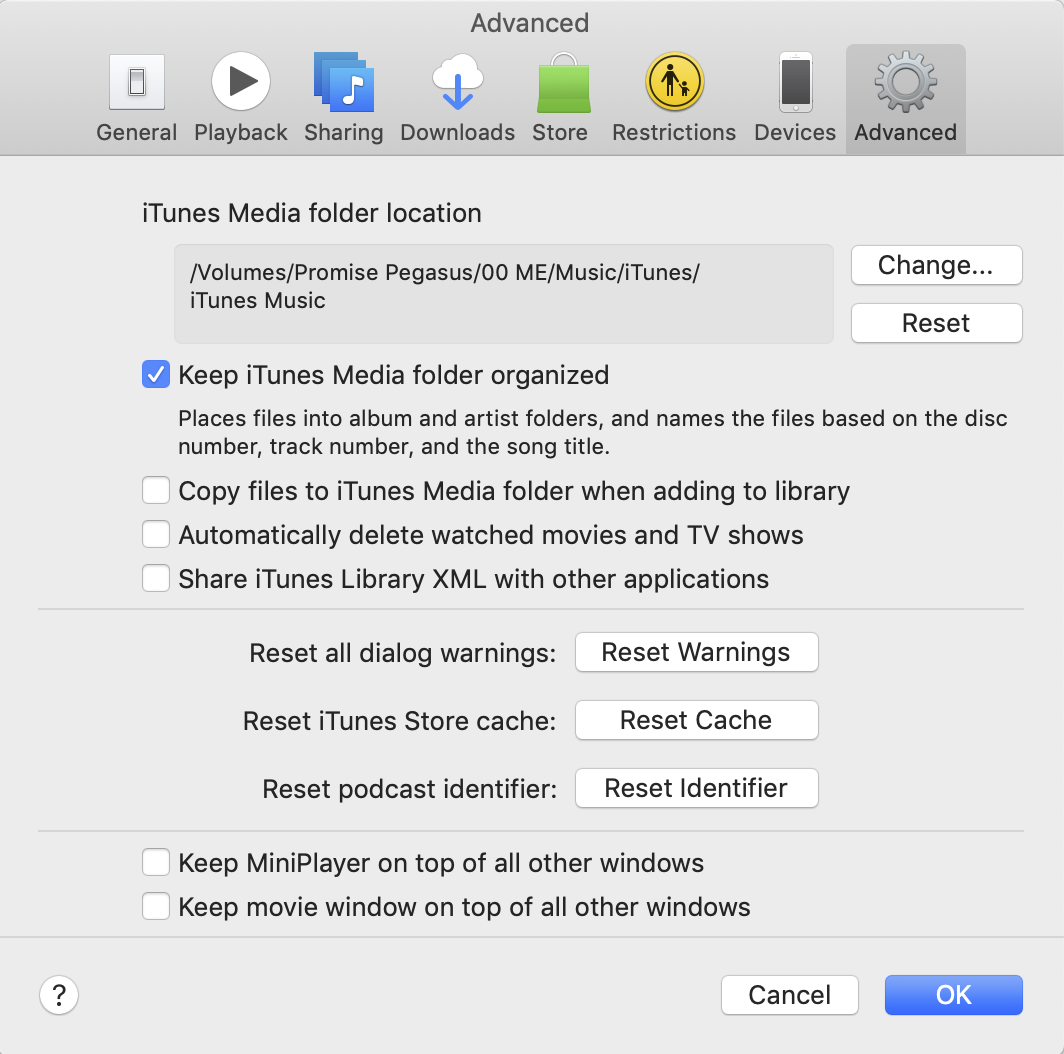Image resolution: width=1064 pixels, height=1054 pixels.
Task: Click the Reset Warnings button
Action: tap(696, 652)
